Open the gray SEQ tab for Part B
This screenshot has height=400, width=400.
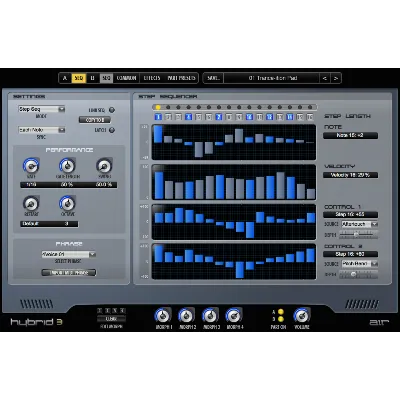(106, 78)
